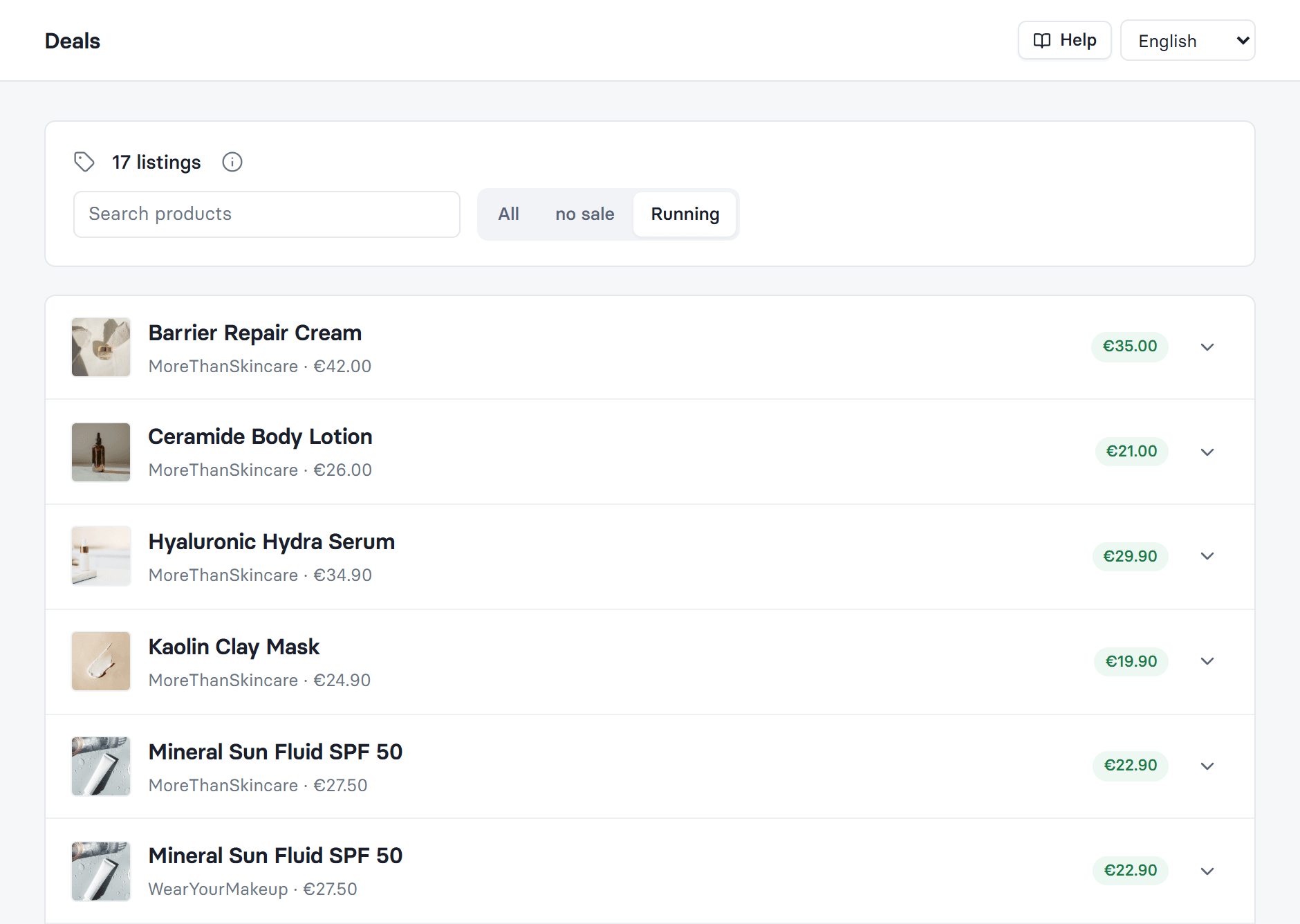The width and height of the screenshot is (1300, 924).
Task: Select the Barrier Repair Cream title
Action: tap(255, 333)
